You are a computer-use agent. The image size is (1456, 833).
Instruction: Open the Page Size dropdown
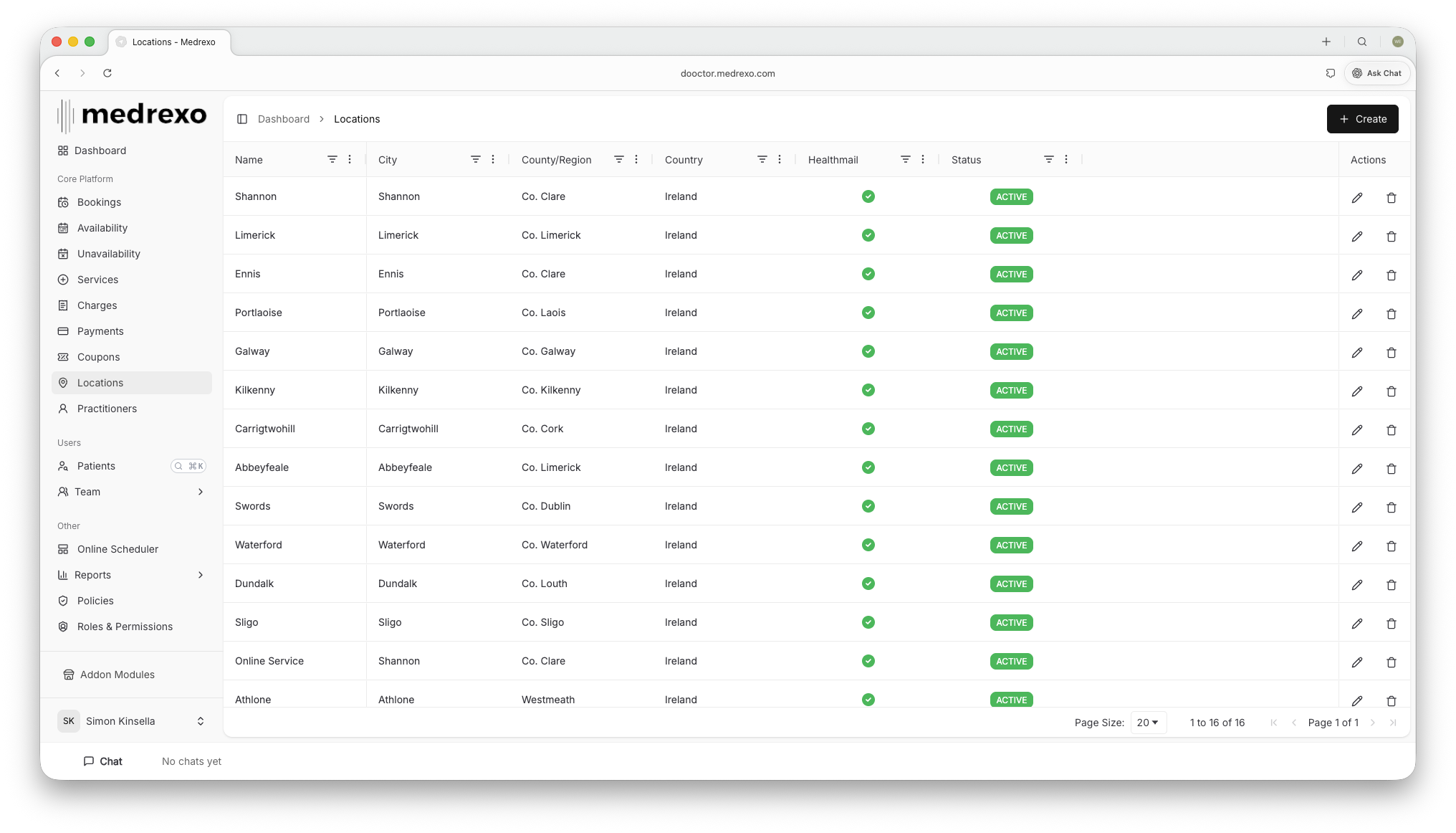tap(1147, 723)
